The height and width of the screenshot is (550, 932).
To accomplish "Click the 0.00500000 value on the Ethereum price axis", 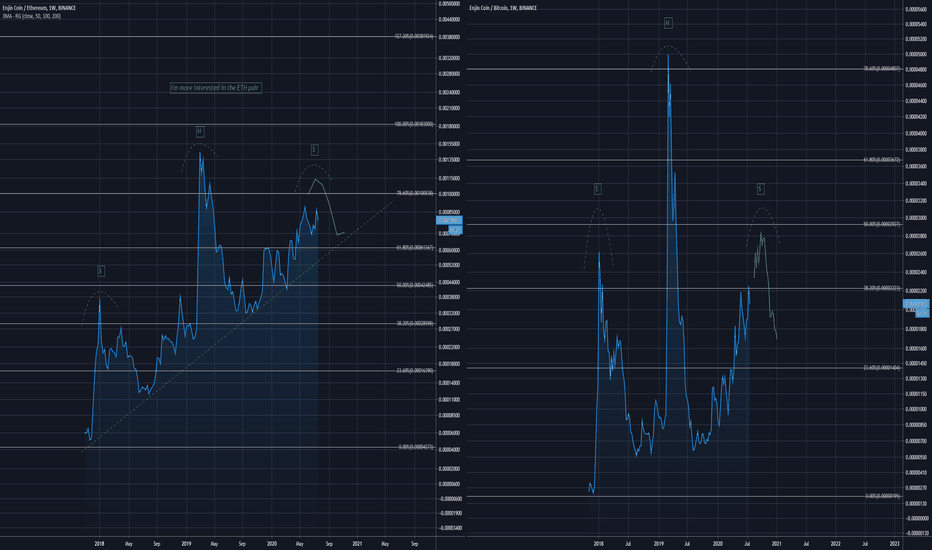I will tap(449, 4).
